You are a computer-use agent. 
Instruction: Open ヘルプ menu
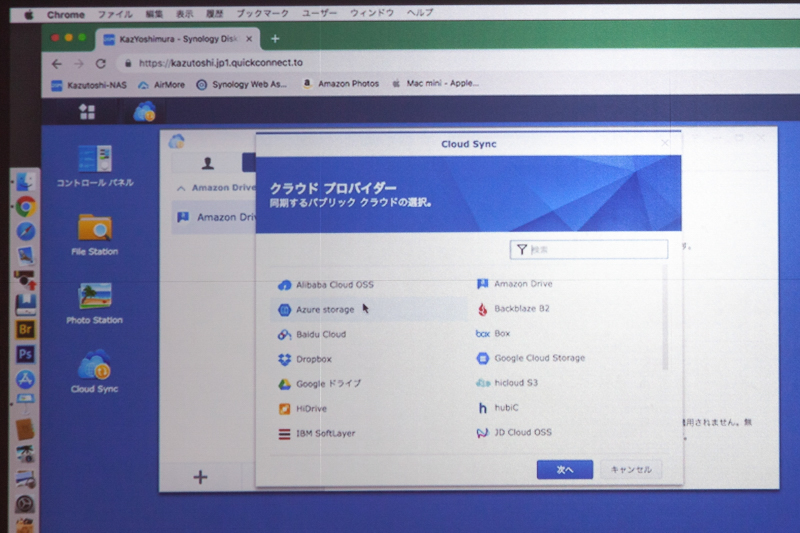[419, 13]
